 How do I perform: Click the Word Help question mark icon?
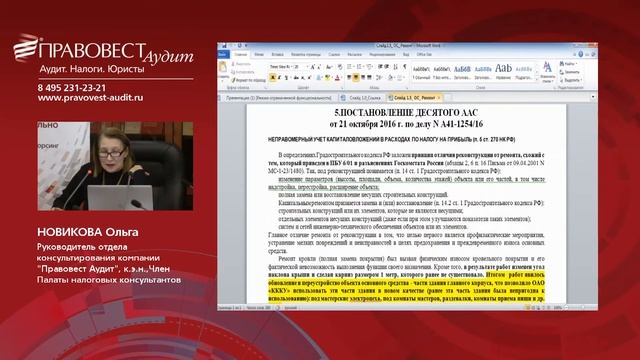tap(580, 54)
